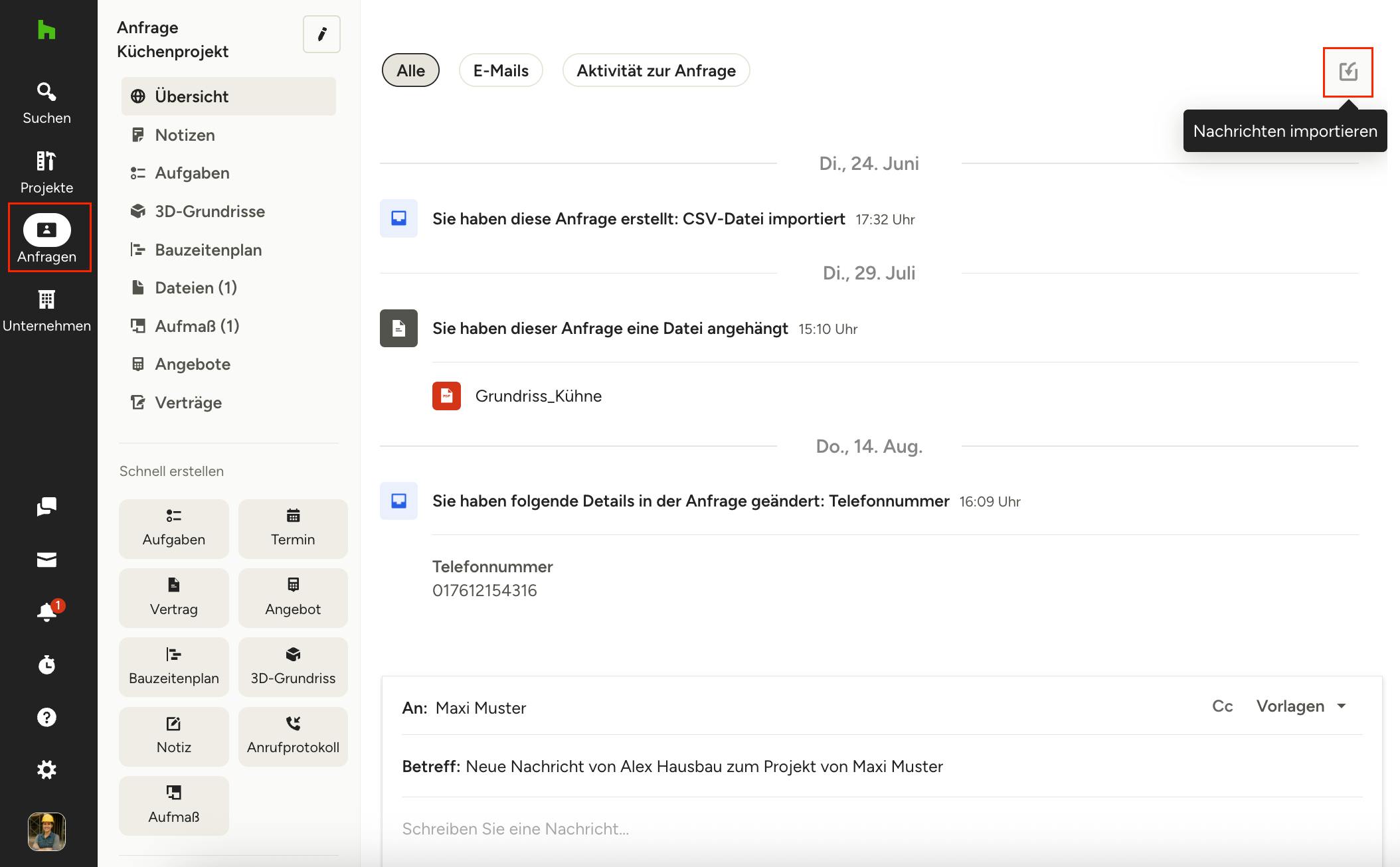The height and width of the screenshot is (867, 1400).
Task: Click the pencil edit icon next to Anfrage Küchenprojekt
Action: click(x=321, y=35)
